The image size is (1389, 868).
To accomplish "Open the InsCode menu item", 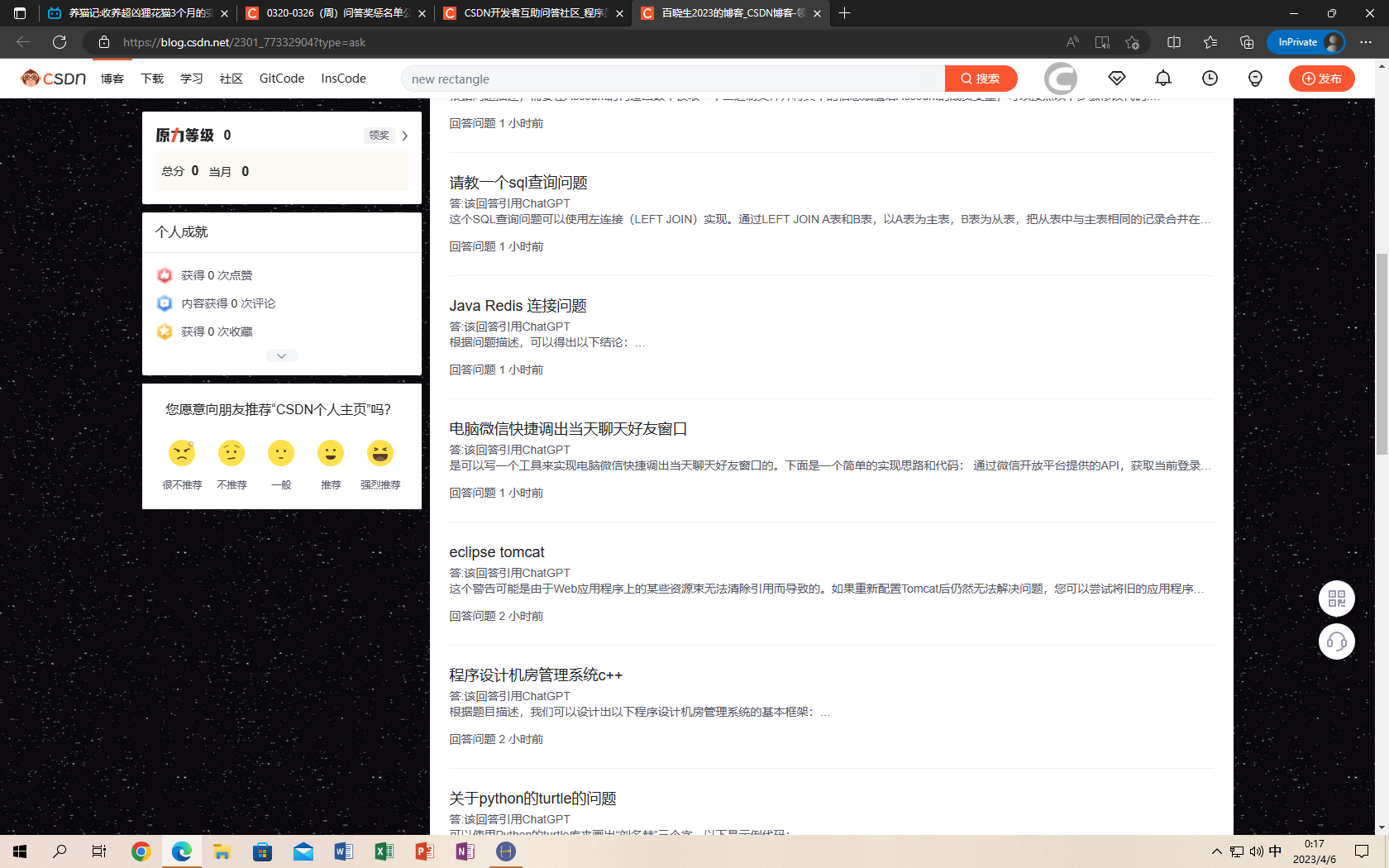I will 343,79.
